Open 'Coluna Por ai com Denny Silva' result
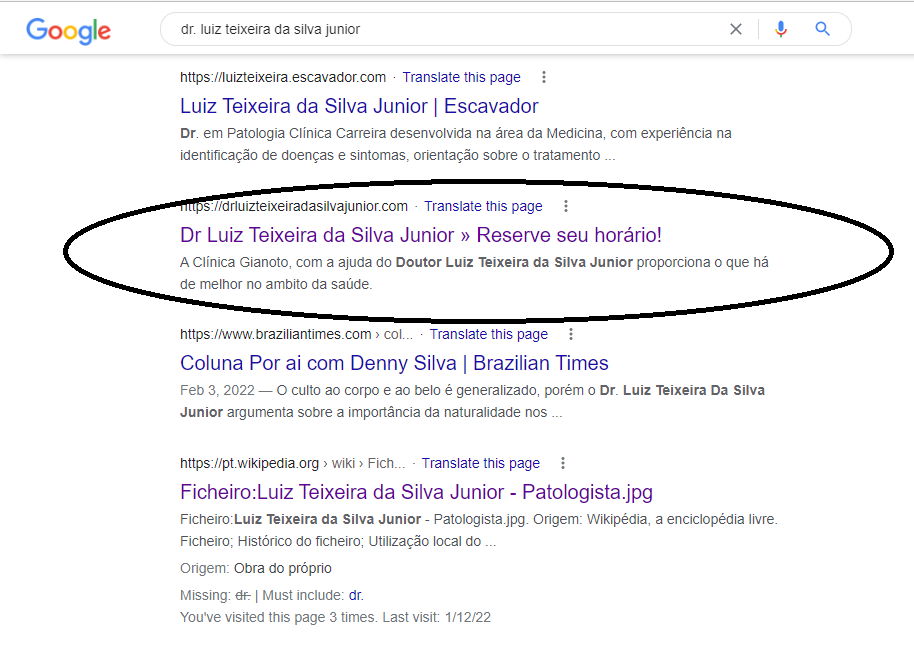The height and width of the screenshot is (653, 914). 394,363
